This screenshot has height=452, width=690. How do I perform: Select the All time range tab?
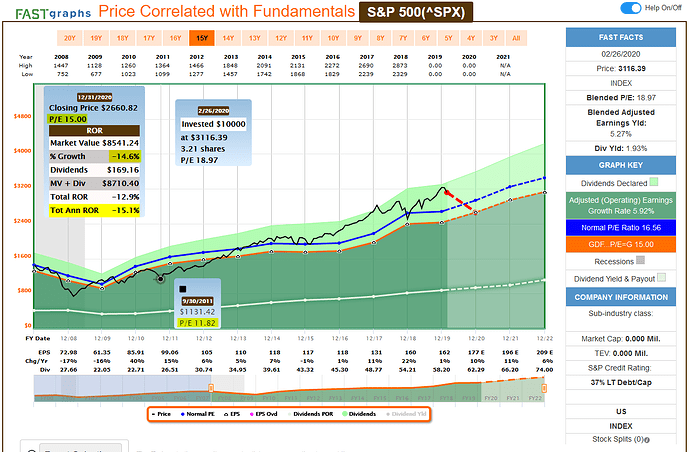[516, 38]
